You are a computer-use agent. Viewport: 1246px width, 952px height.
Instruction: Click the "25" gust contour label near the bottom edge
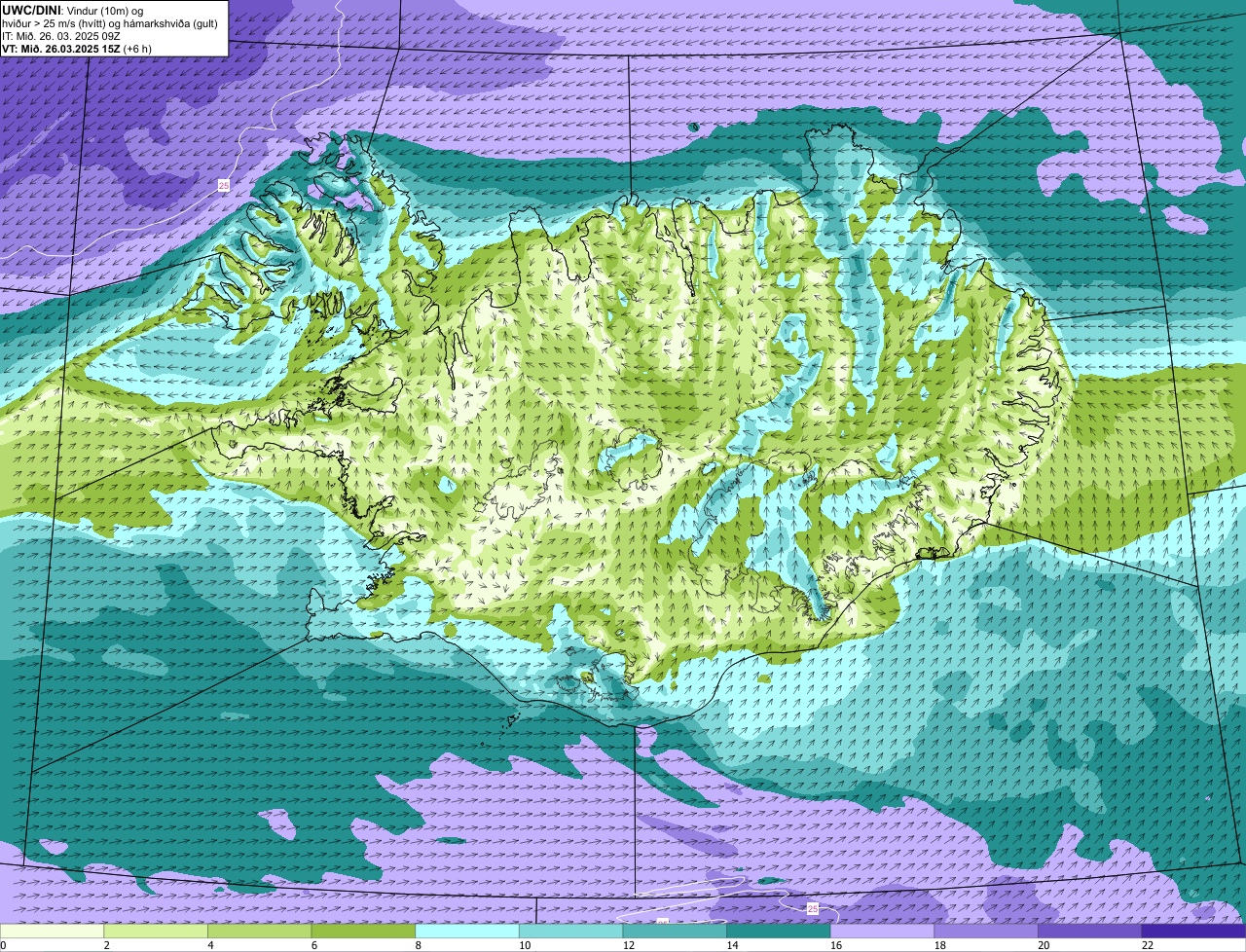coord(813,908)
